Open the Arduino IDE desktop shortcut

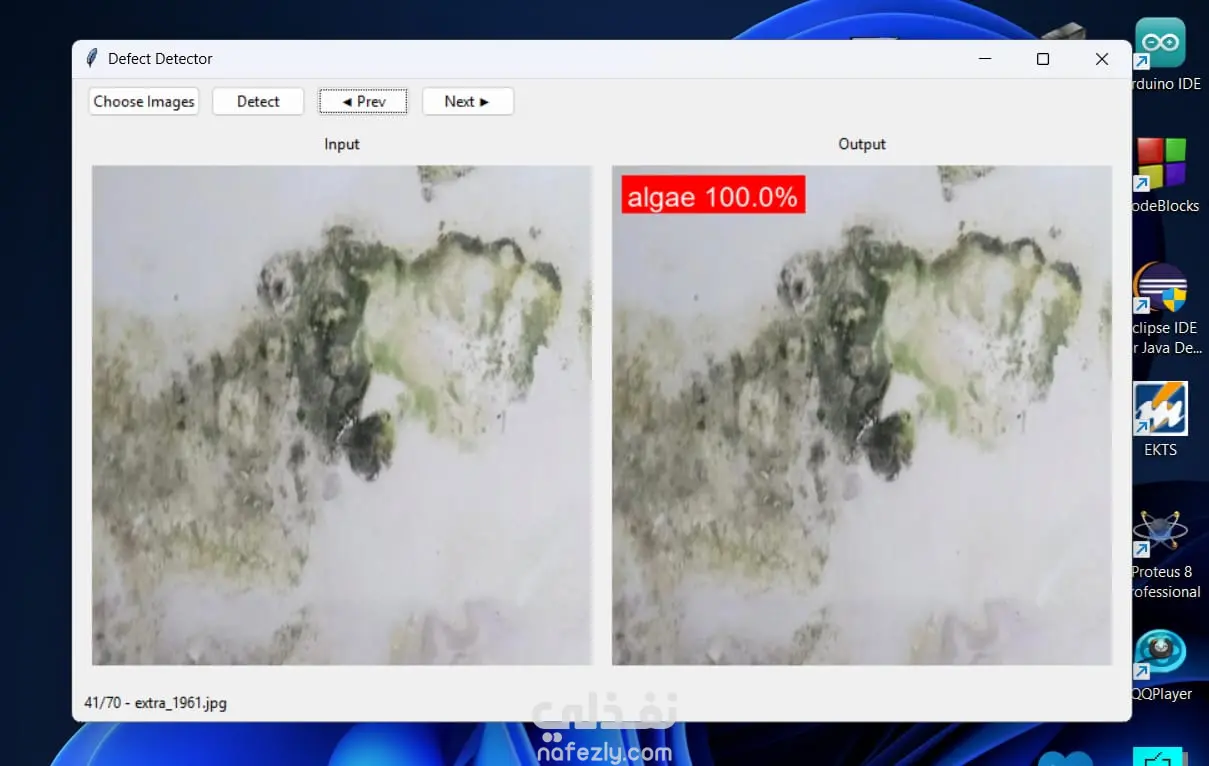tap(1163, 56)
